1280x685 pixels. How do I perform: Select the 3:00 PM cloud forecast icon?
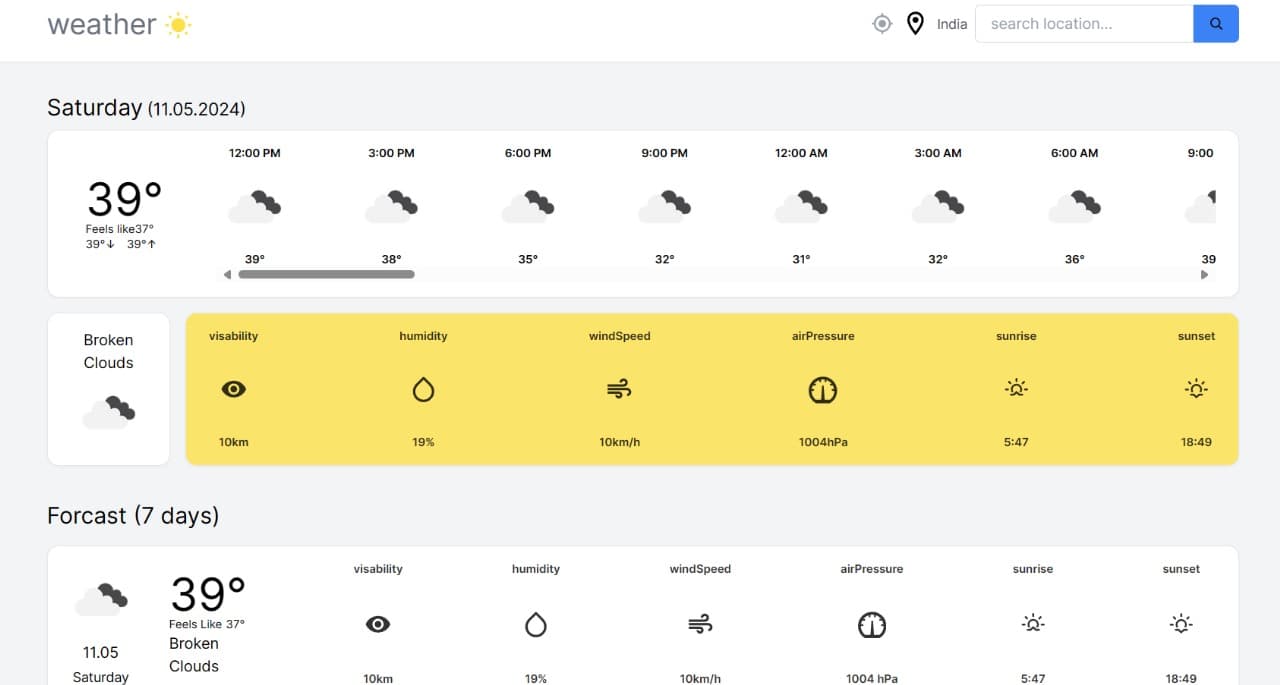click(x=391, y=206)
